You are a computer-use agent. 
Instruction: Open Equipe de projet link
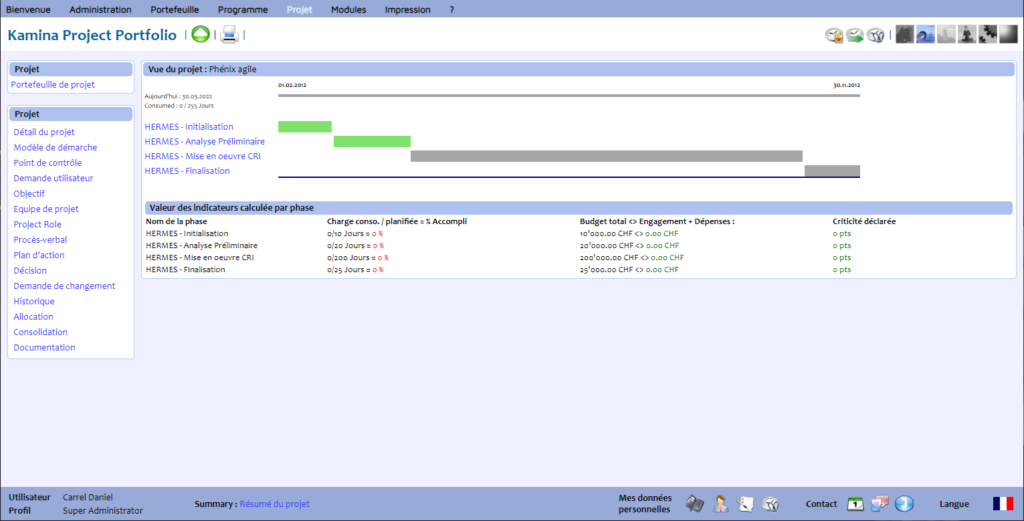[x=46, y=209]
